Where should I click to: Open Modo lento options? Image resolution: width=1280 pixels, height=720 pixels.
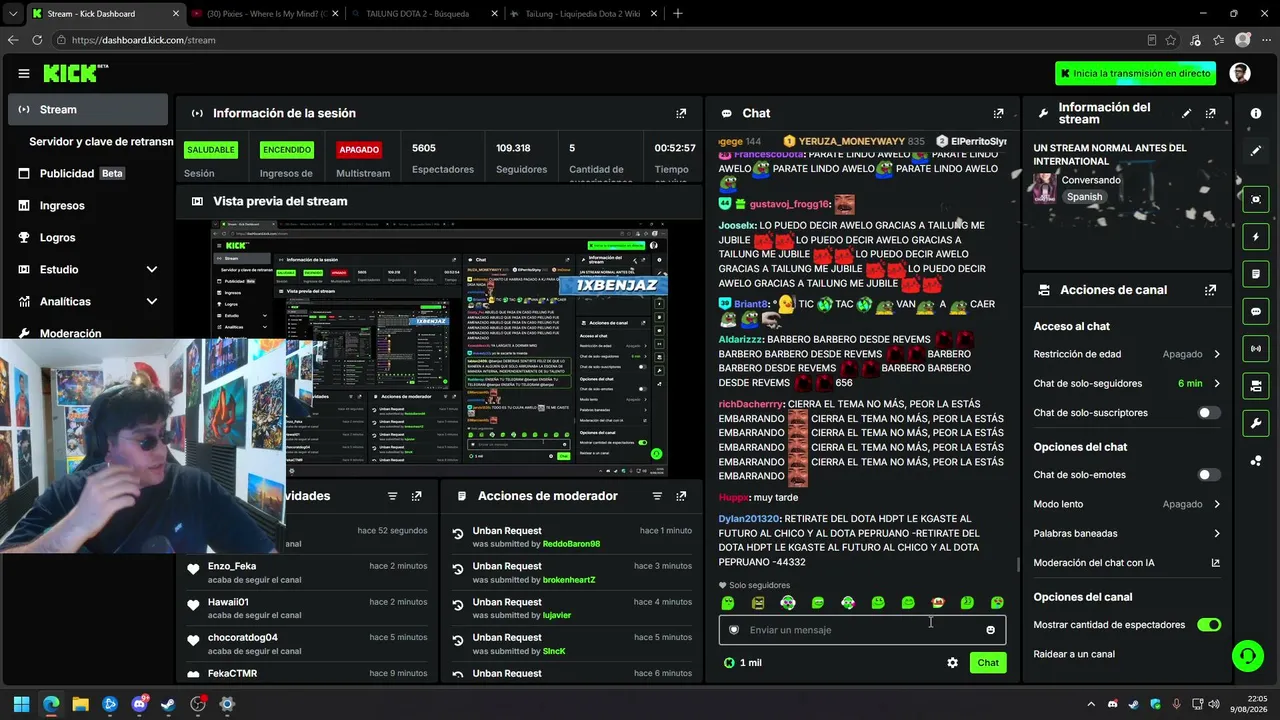coord(1127,504)
